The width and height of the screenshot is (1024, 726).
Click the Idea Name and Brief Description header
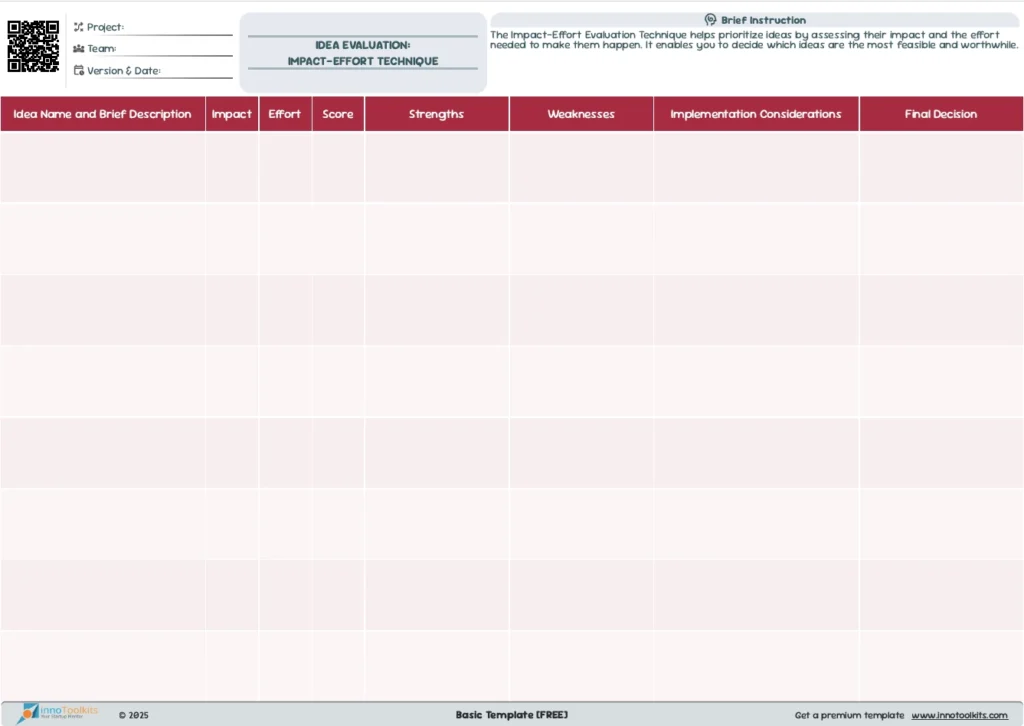pos(103,114)
